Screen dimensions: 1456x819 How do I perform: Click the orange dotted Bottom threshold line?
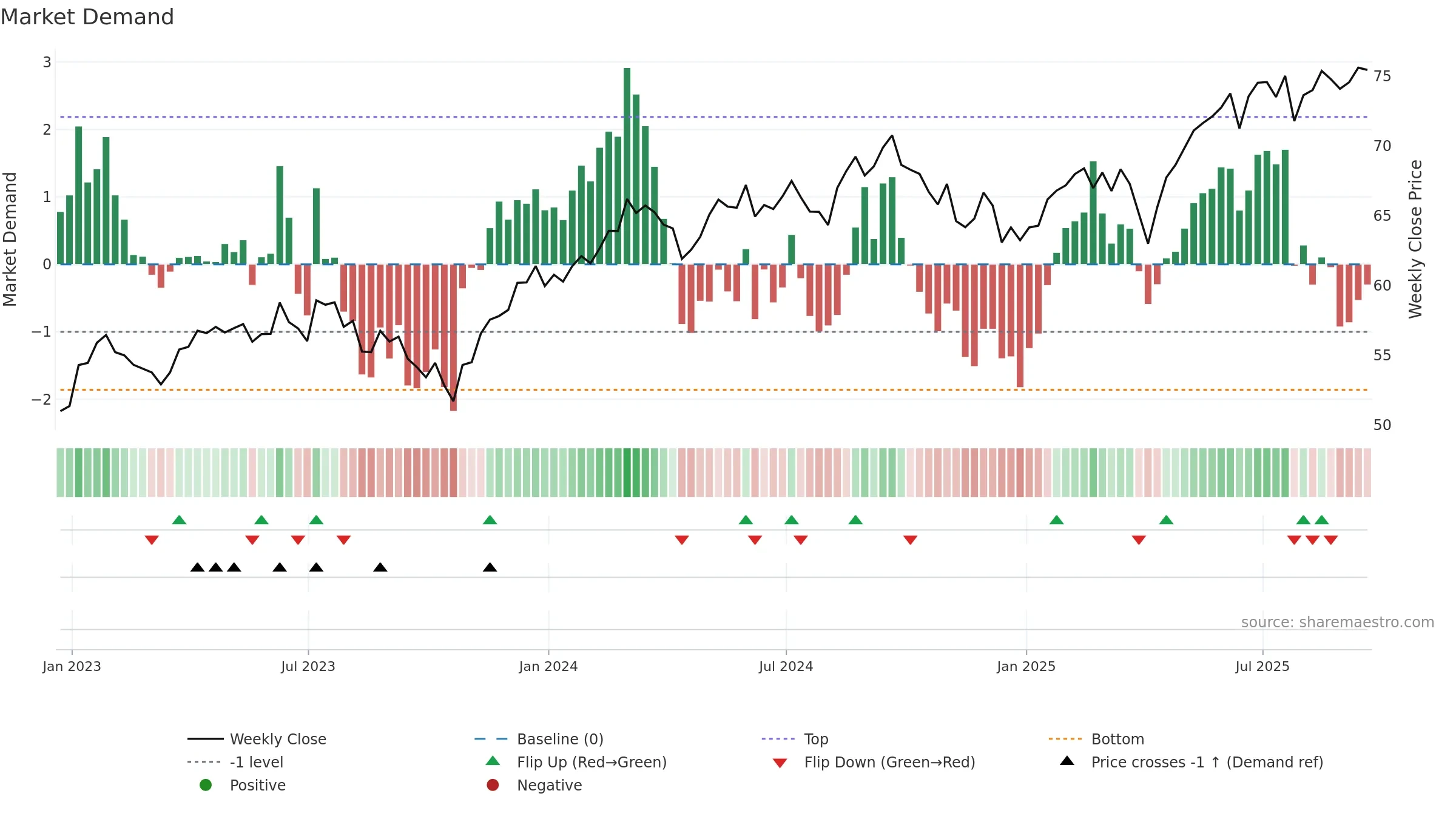pyautogui.click(x=714, y=389)
